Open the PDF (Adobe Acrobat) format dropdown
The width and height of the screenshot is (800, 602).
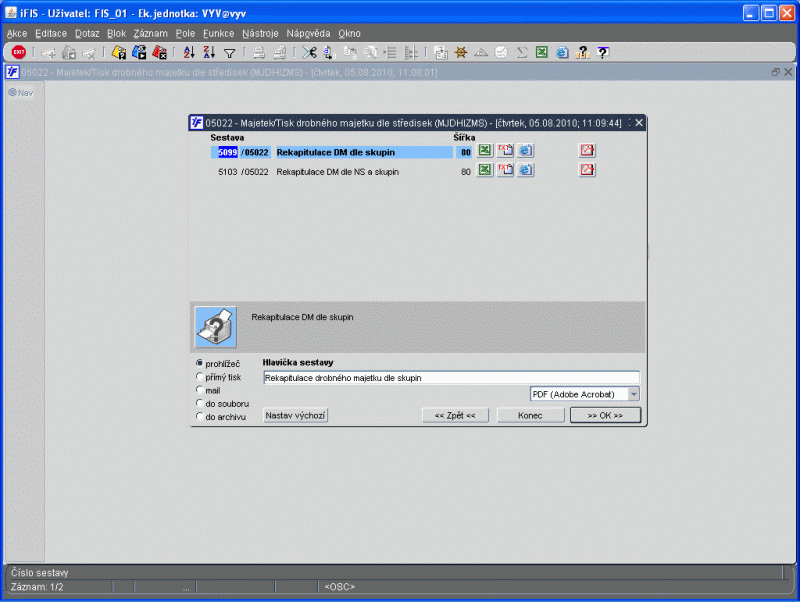point(633,394)
